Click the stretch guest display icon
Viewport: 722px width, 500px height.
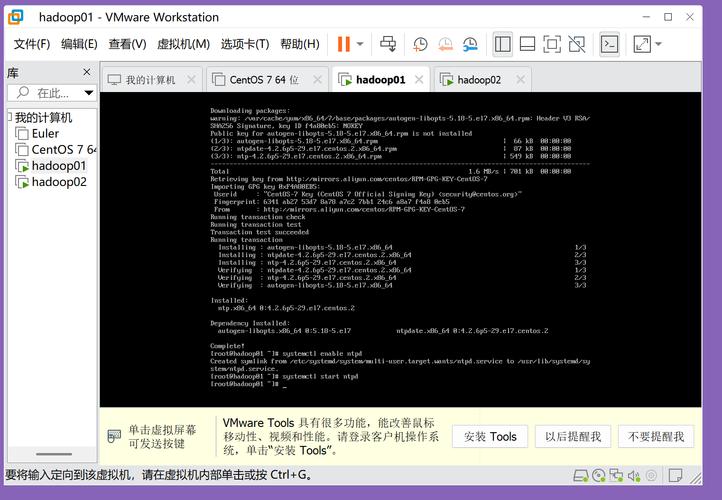642,44
